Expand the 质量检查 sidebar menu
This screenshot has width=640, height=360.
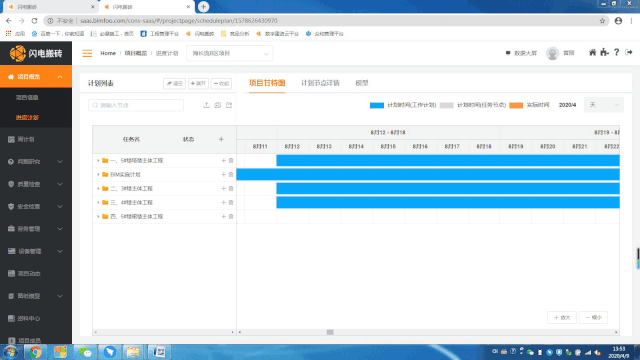(x=36, y=184)
